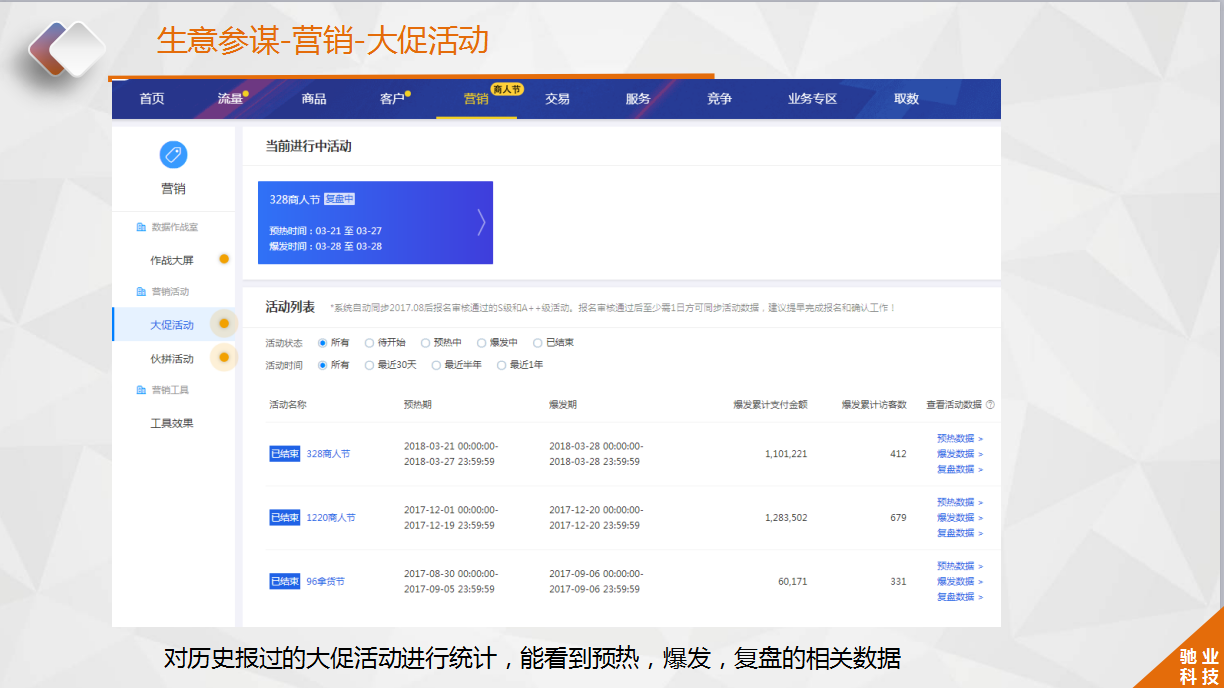Click the orange dot beside 大促活动
Image resolution: width=1224 pixels, height=688 pixels.
coord(224,324)
